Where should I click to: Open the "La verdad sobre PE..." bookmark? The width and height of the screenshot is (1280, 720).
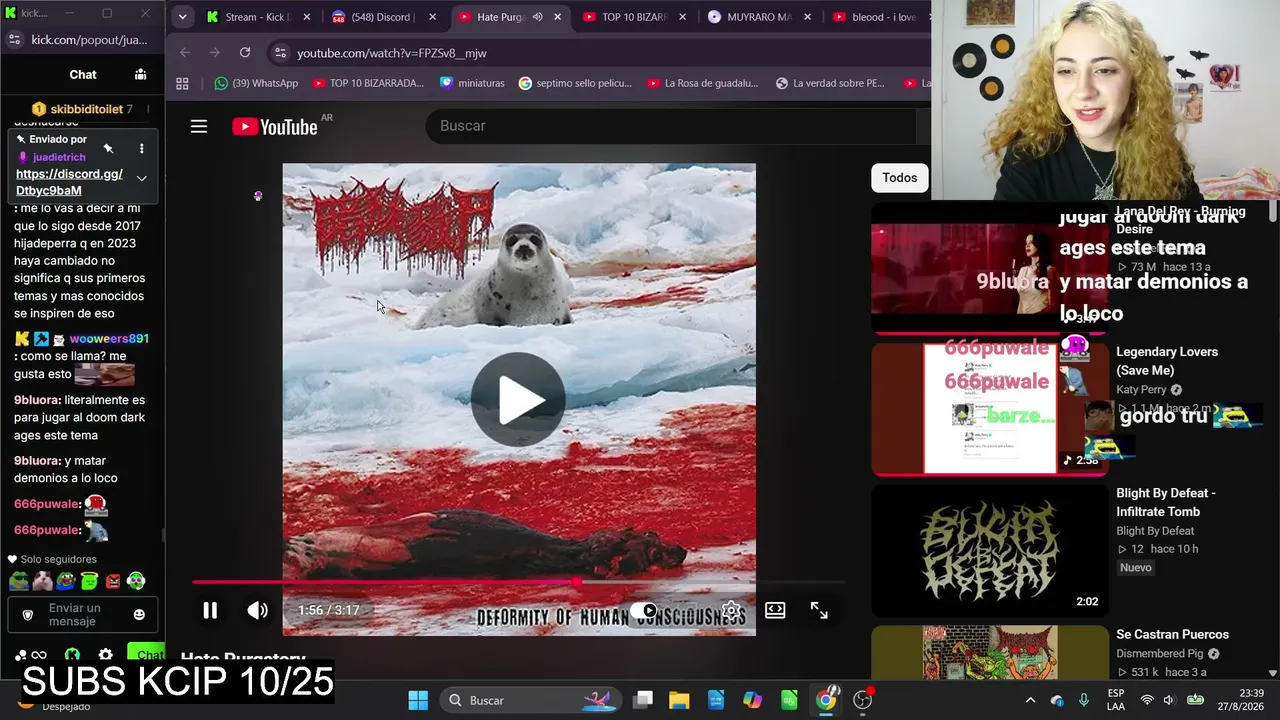pos(830,83)
